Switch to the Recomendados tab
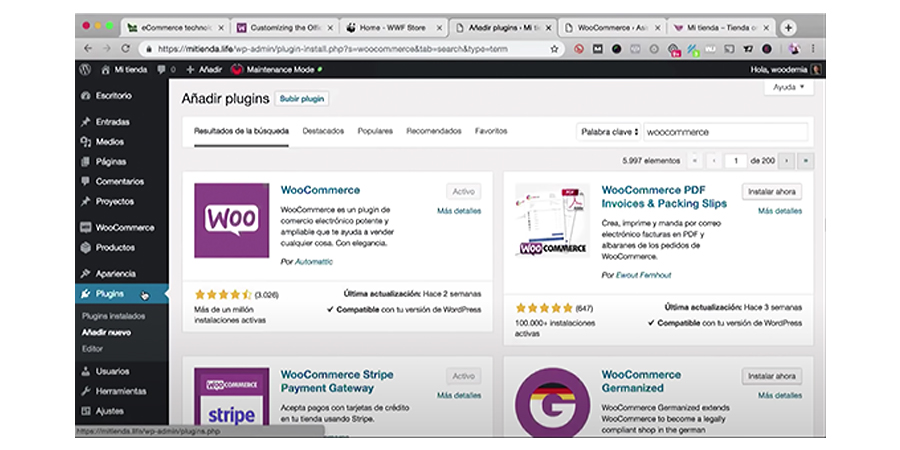 [434, 131]
